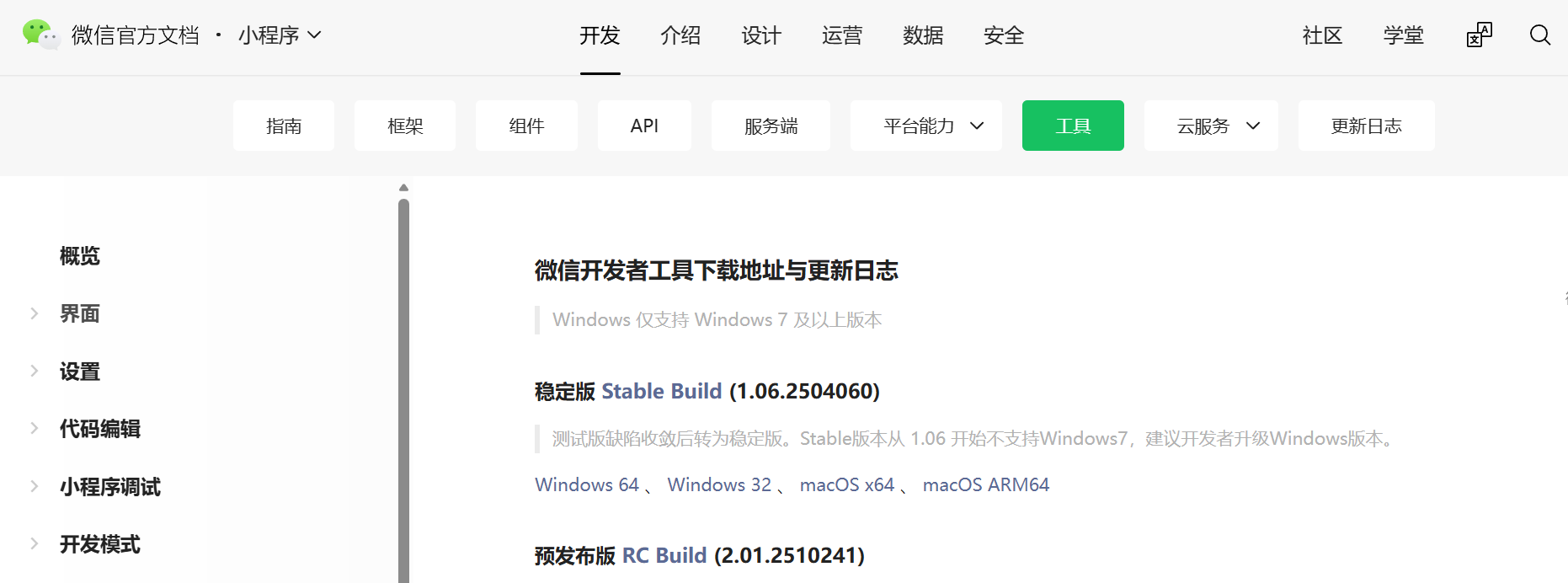Viewport: 1568px width, 583px height.
Task: Select 概览 in the sidebar
Action: 79,256
